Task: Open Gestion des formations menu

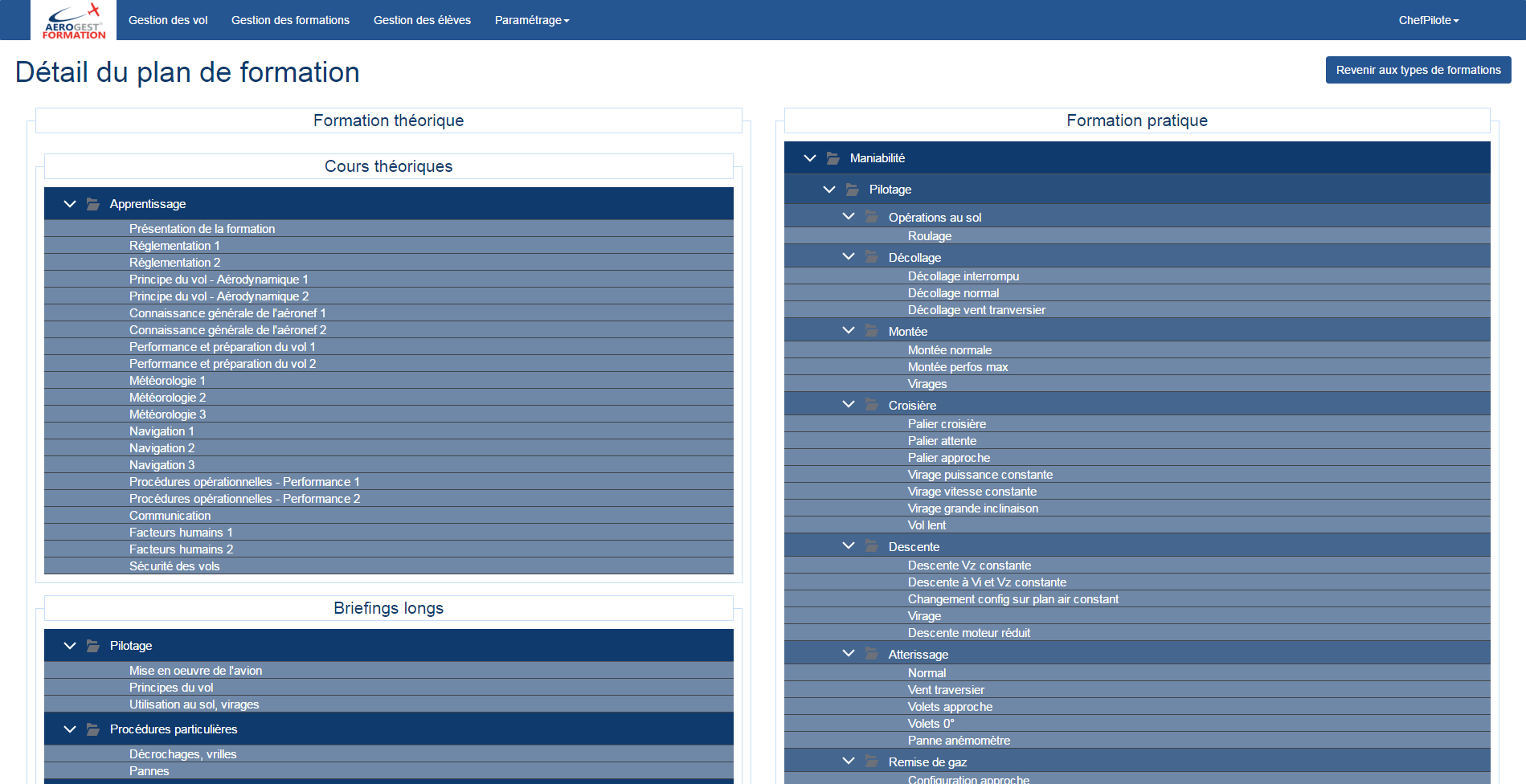Action: 290,20
